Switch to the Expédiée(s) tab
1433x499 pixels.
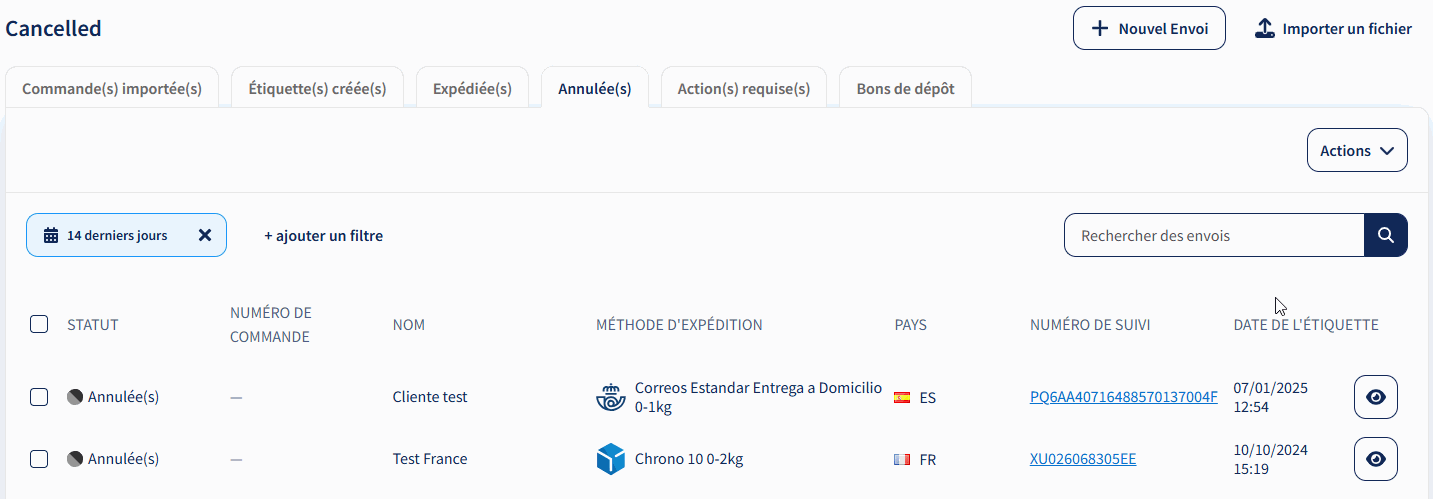472,88
